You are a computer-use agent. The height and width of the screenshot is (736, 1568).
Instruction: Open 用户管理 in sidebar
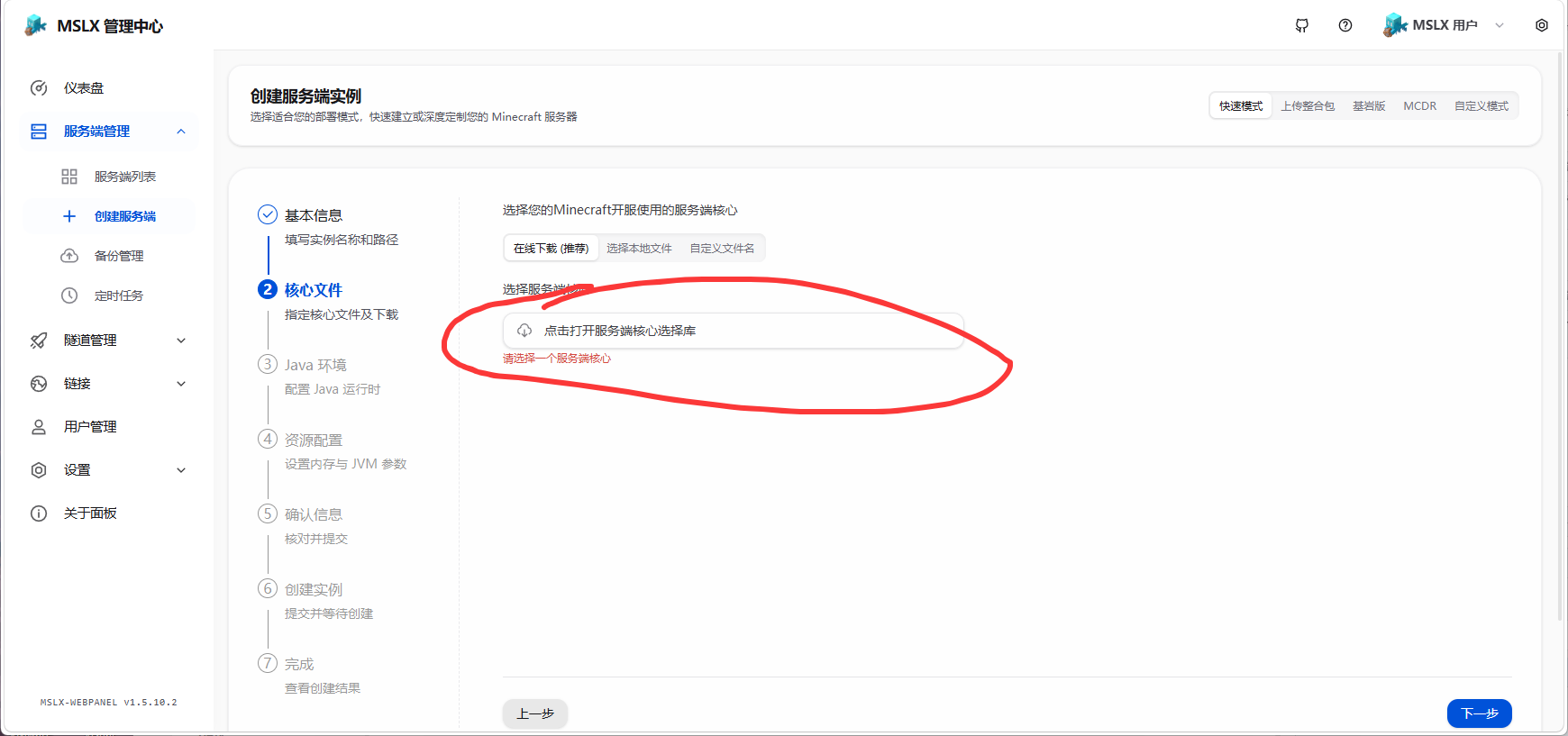(108, 427)
